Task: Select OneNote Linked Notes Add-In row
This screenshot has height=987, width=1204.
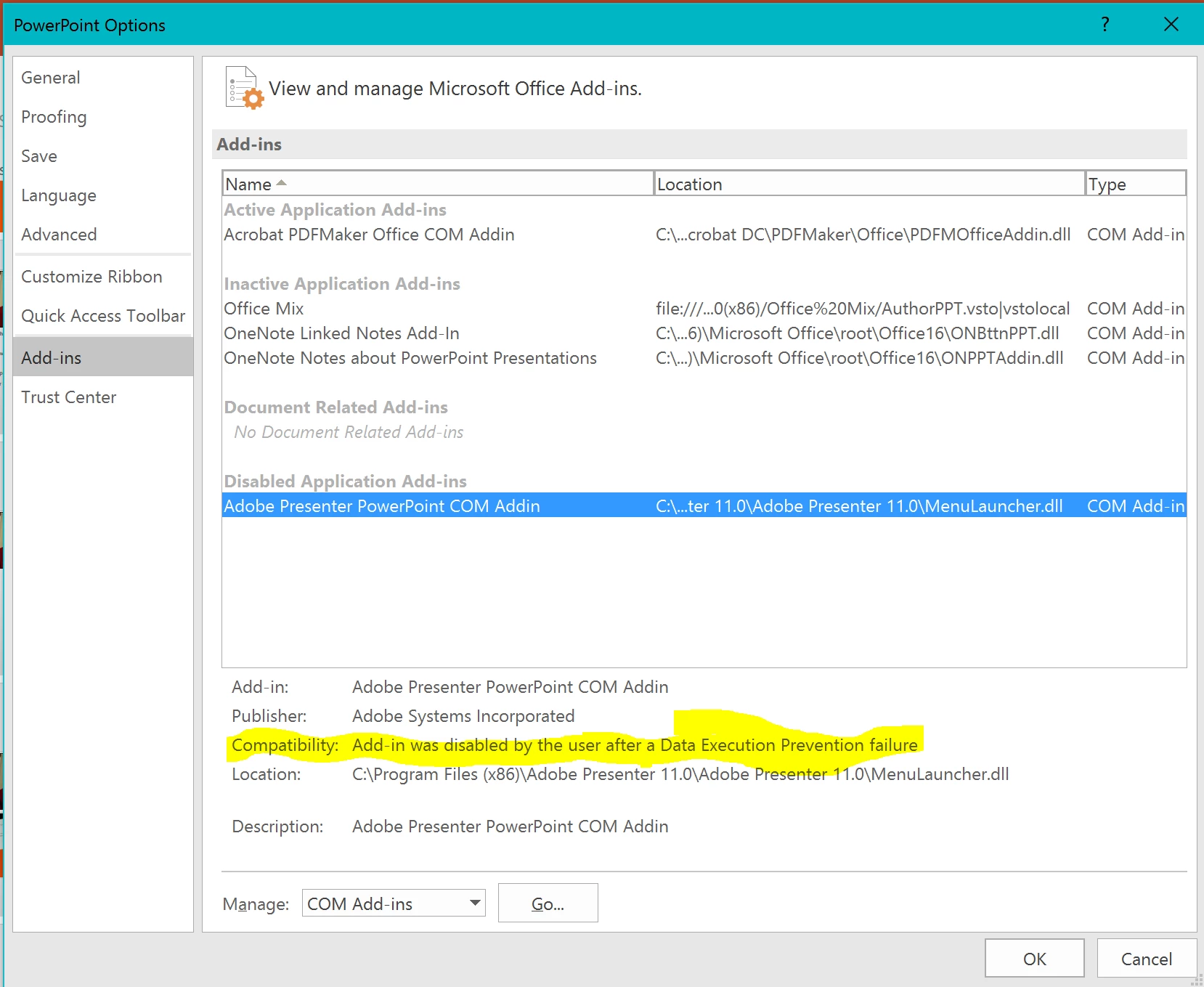Action: [x=704, y=333]
